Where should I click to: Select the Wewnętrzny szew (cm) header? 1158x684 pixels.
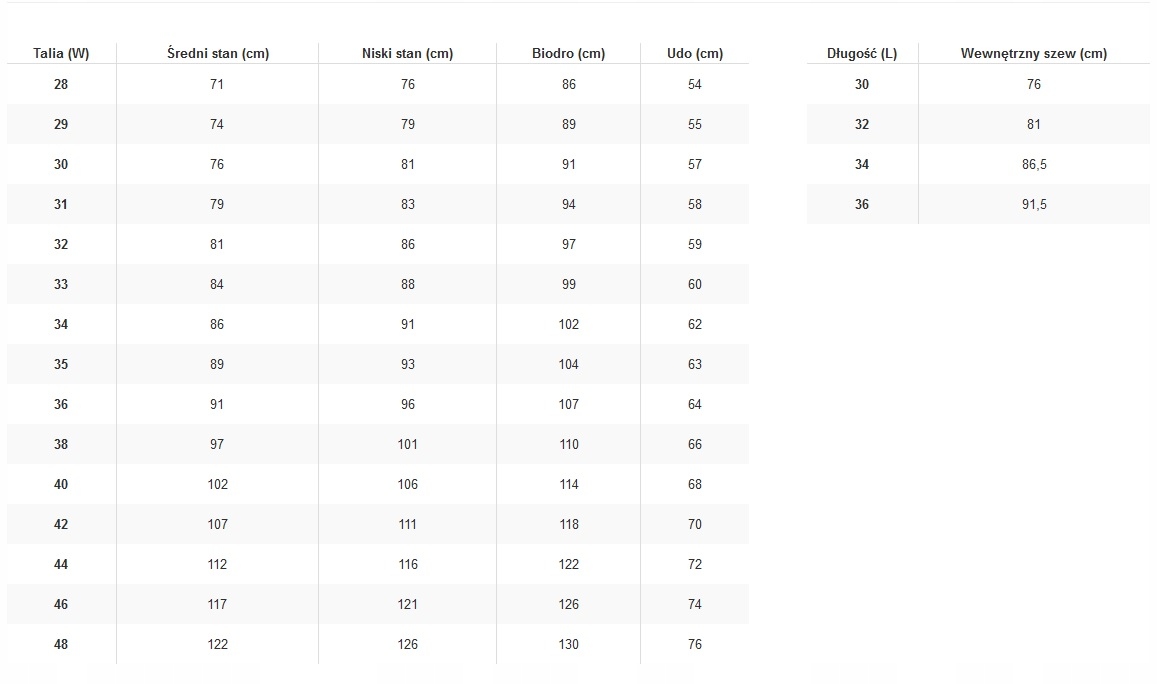click(x=1033, y=54)
